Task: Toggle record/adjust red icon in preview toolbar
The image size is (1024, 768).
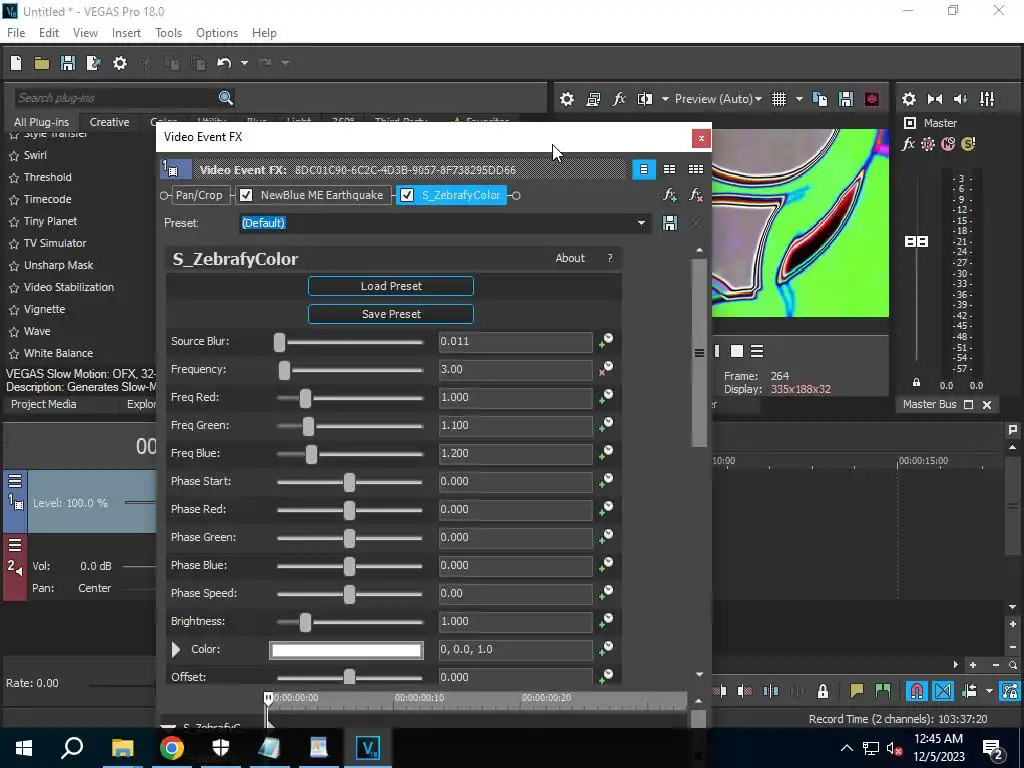Action: point(872,99)
